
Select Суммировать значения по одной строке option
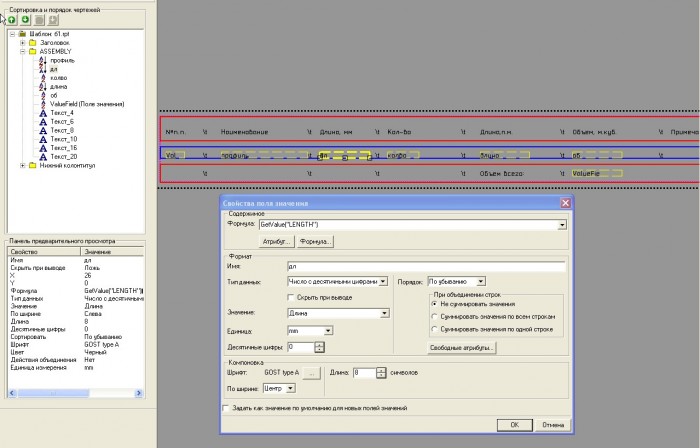pos(434,329)
